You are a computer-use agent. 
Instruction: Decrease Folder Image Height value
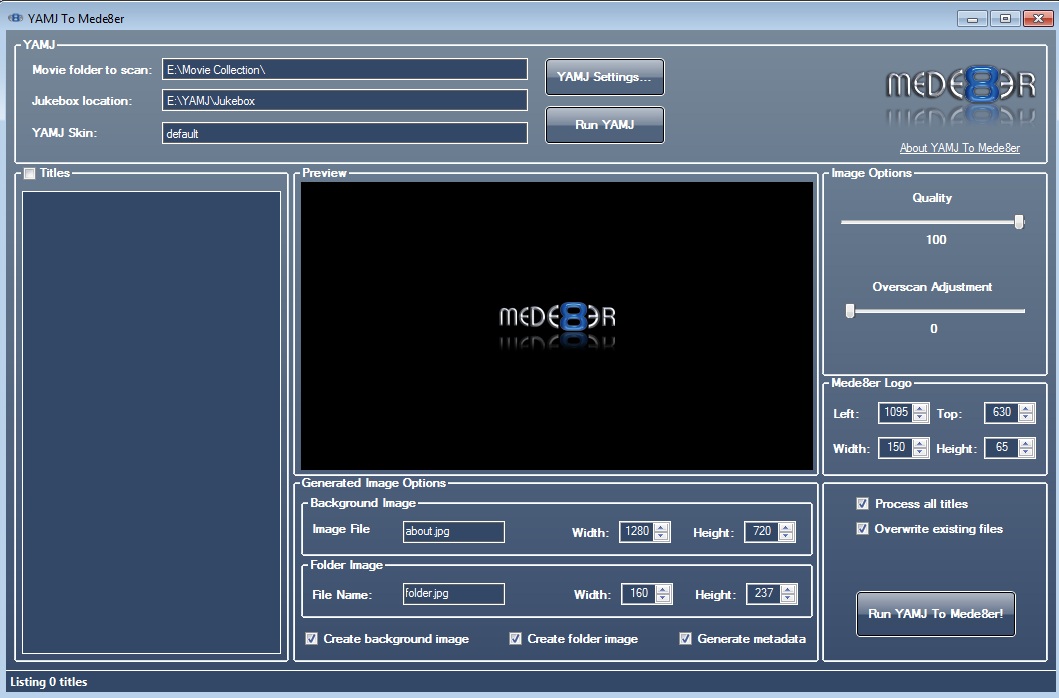click(x=788, y=599)
